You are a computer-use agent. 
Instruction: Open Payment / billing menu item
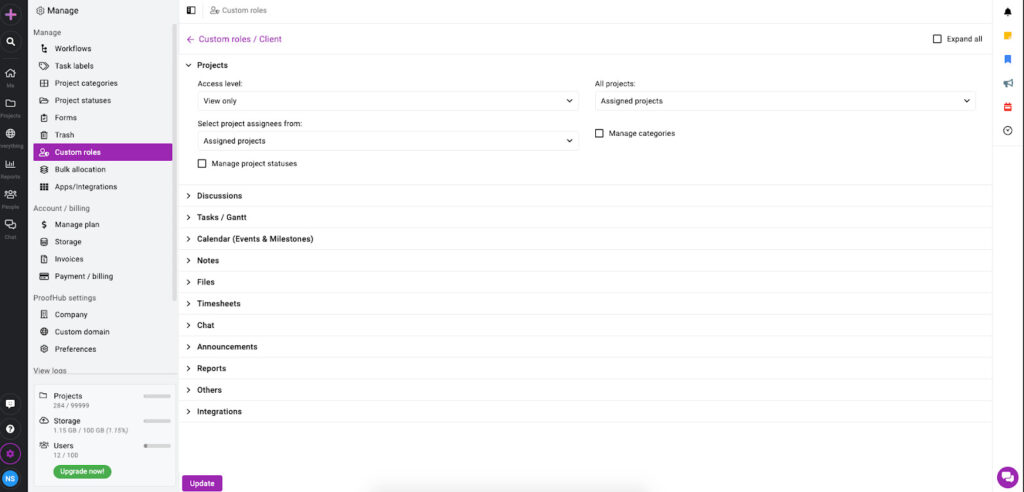point(103,276)
